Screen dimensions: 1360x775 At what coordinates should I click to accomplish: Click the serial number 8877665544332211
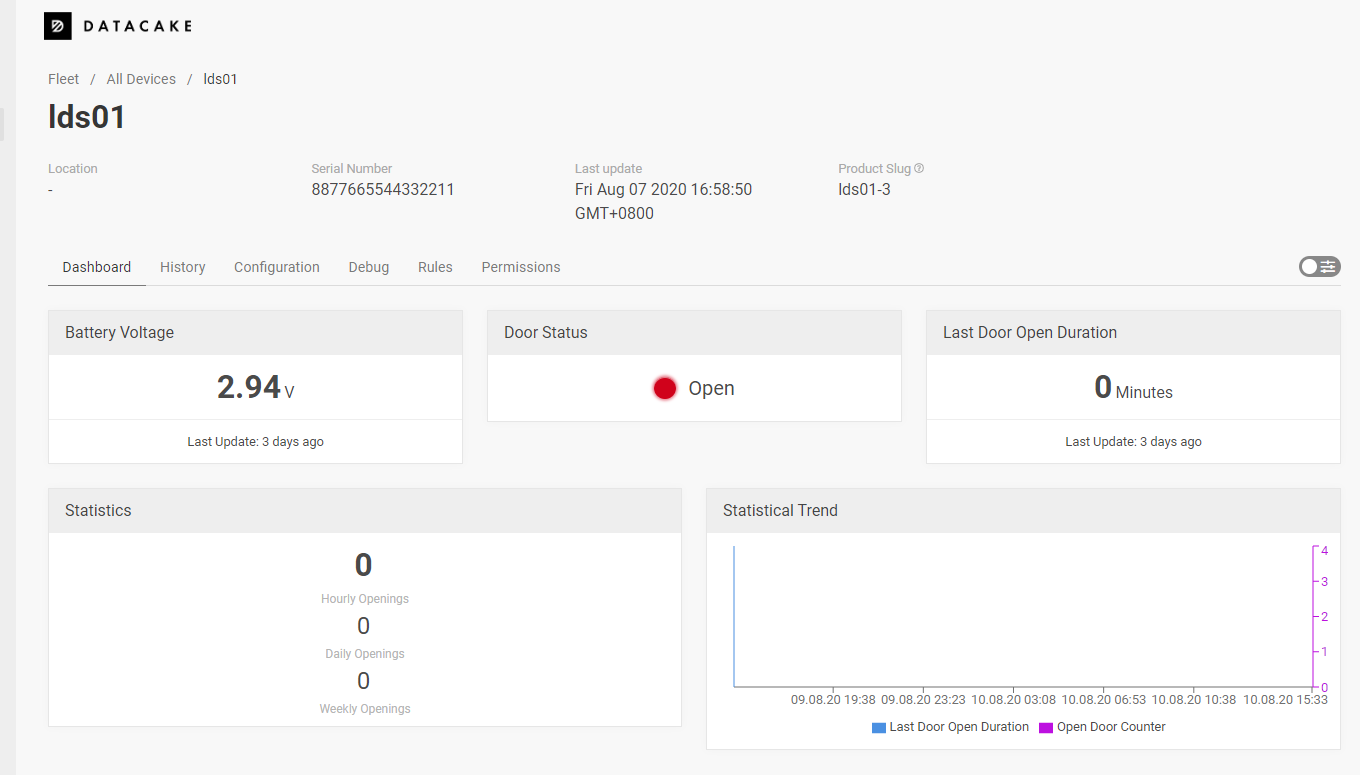[383, 189]
